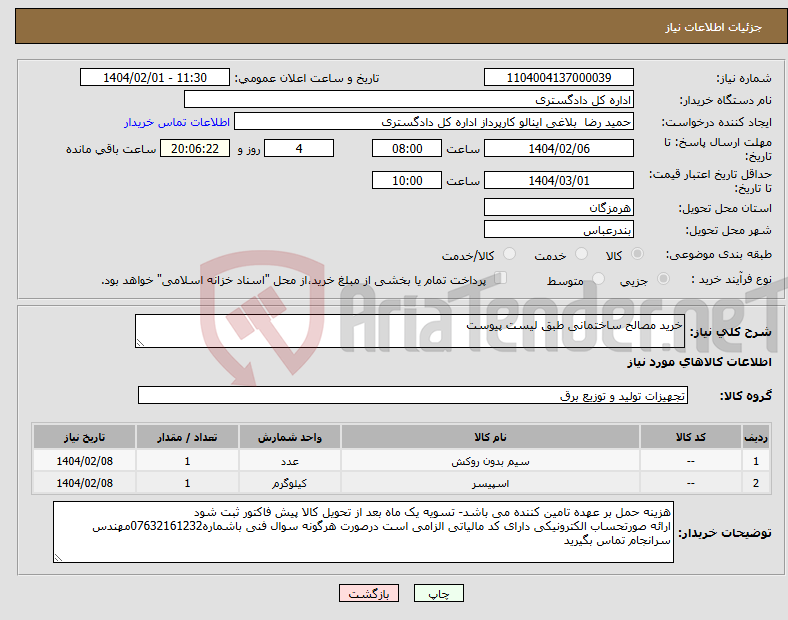Click the deadline time field 08:00
This screenshot has height=620, width=788.
pos(407,148)
